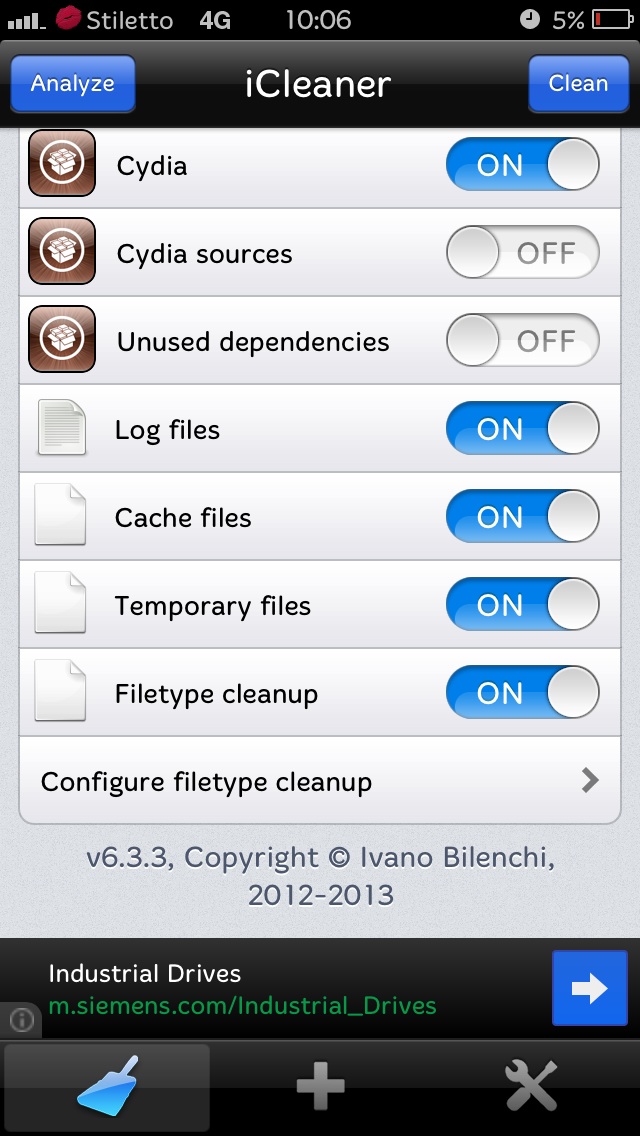Tap the Clean button
The image size is (640, 1136).
pyautogui.click(x=578, y=83)
